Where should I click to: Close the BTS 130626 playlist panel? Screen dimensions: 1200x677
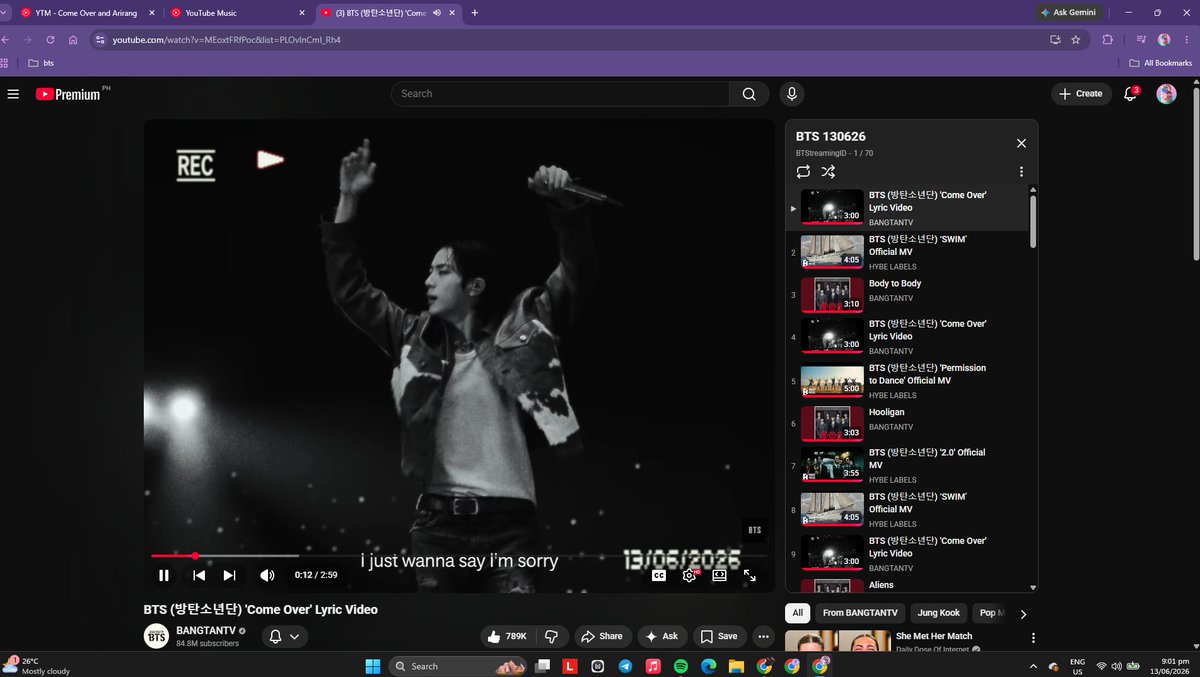click(1021, 143)
